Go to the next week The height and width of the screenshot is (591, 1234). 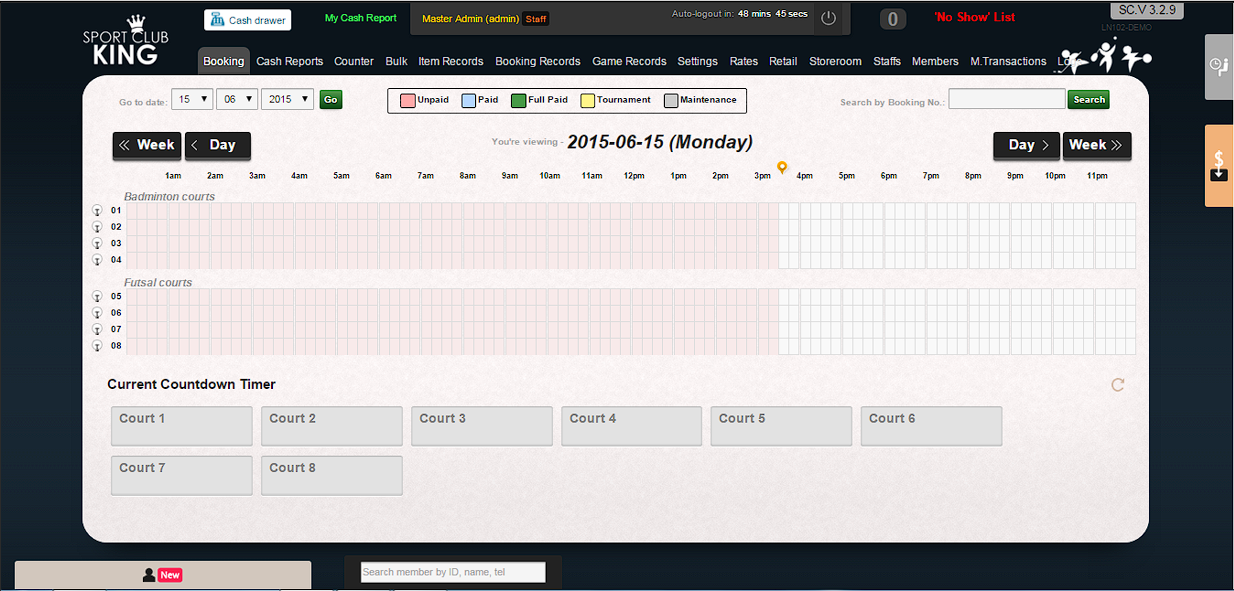pyautogui.click(x=1096, y=145)
